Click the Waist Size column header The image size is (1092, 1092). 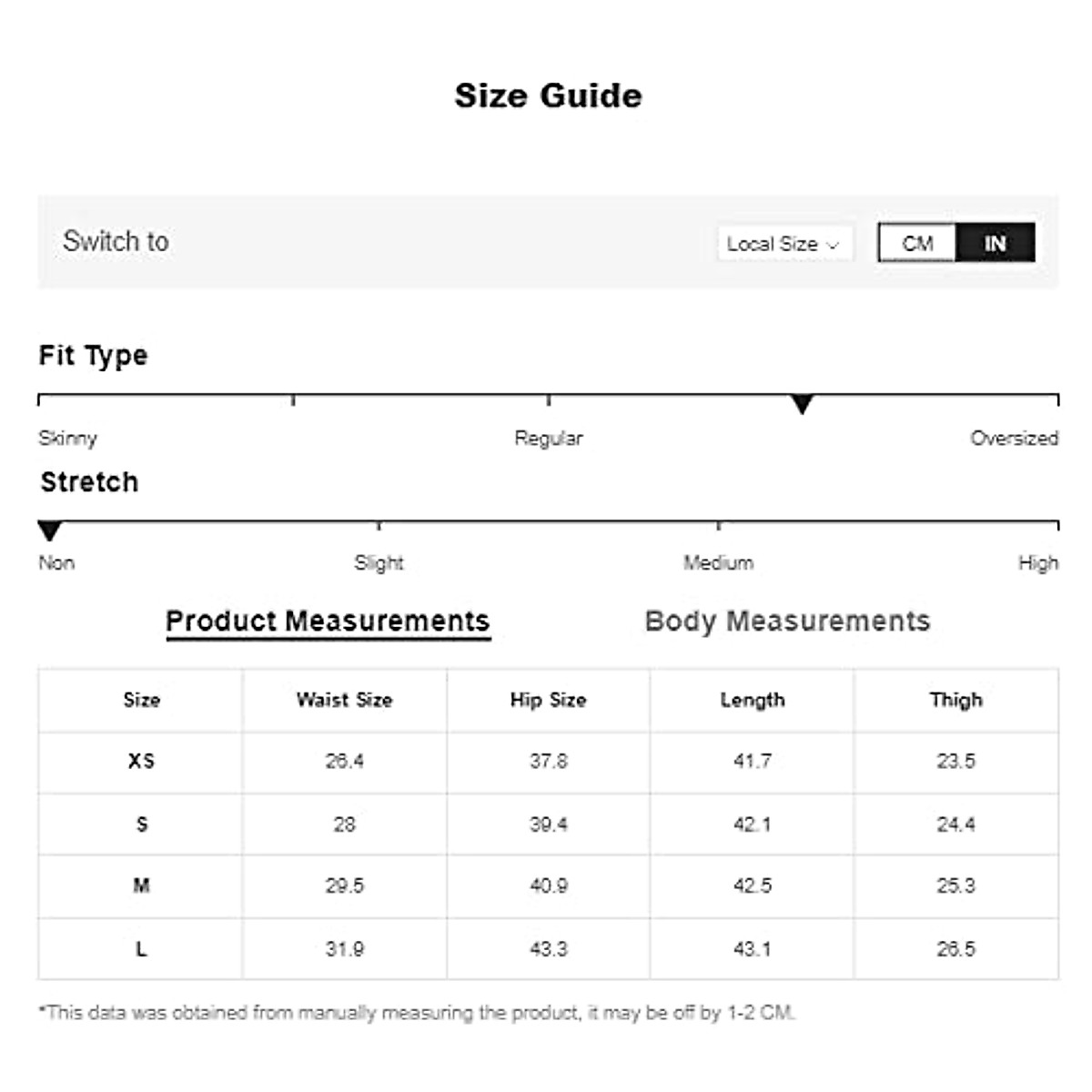coord(344,700)
